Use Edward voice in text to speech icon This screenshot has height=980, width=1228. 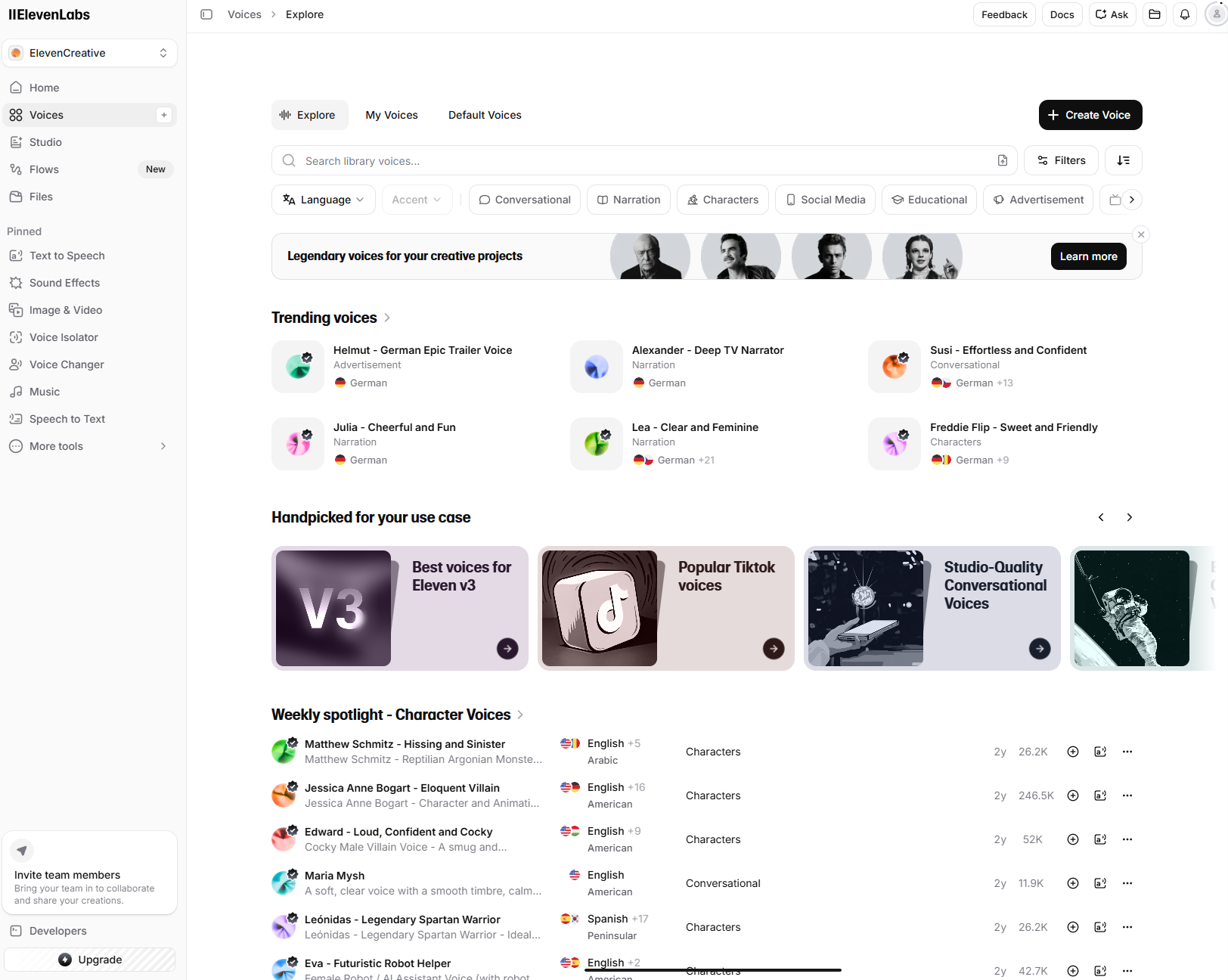click(x=1100, y=839)
